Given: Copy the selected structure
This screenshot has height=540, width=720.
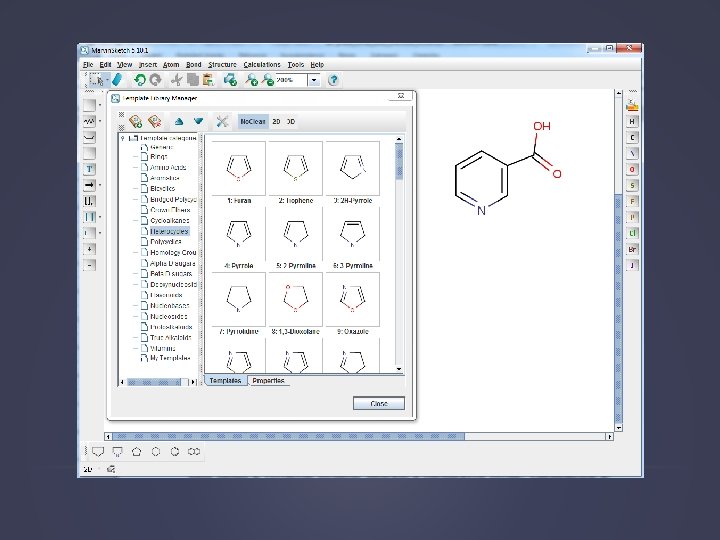Looking at the screenshot, I should 192,80.
